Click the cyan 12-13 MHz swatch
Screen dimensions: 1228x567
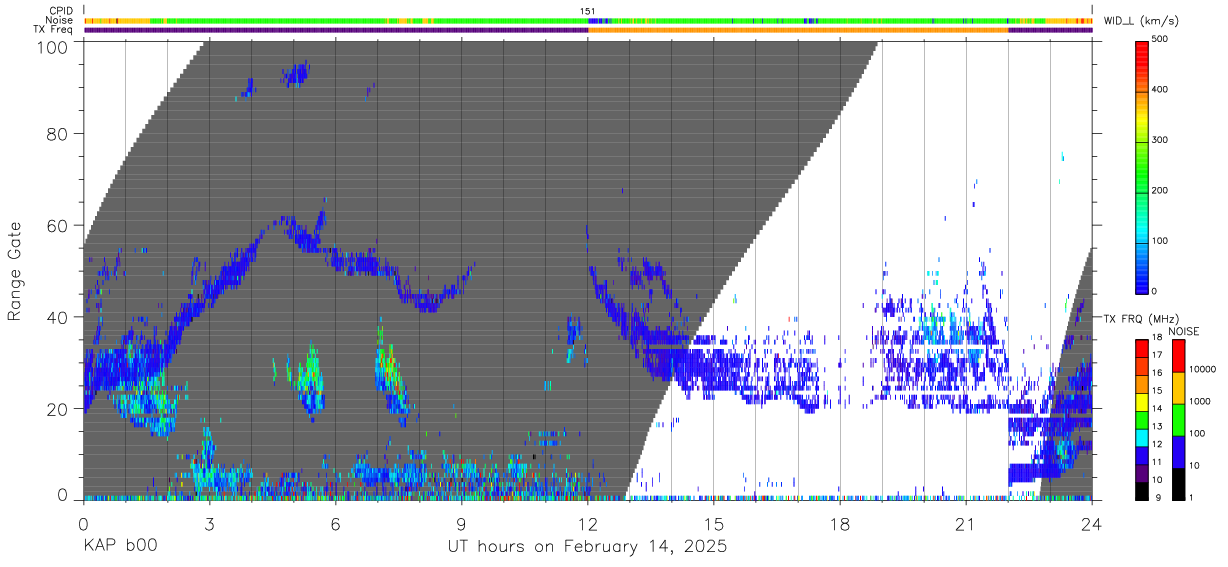tap(1141, 438)
